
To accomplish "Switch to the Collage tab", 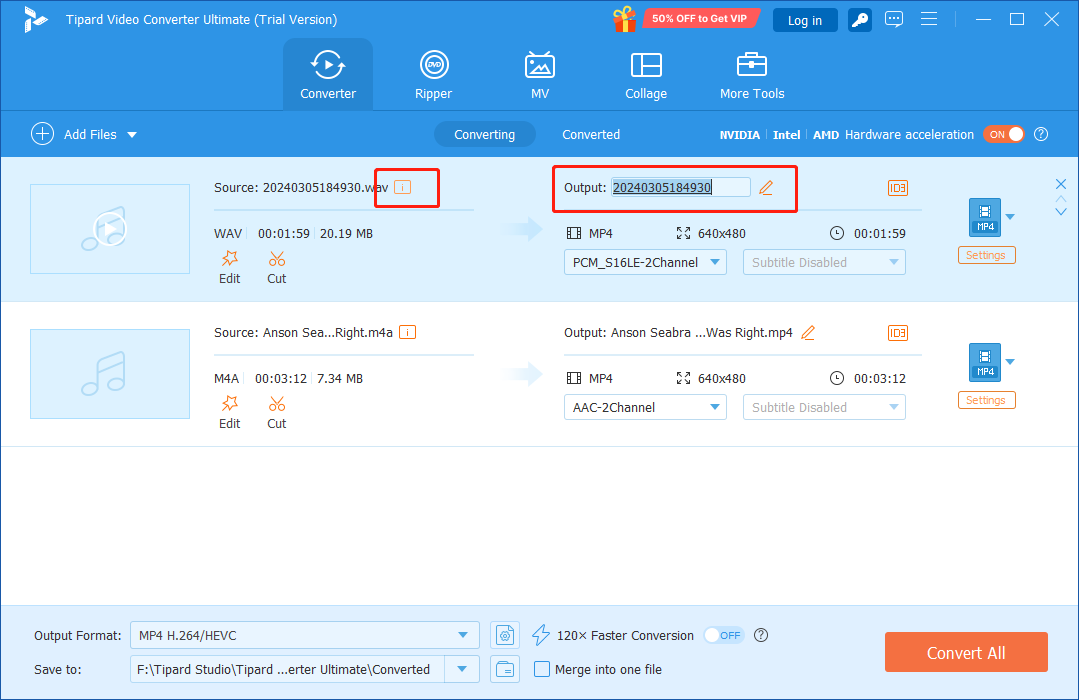I will click(x=645, y=74).
